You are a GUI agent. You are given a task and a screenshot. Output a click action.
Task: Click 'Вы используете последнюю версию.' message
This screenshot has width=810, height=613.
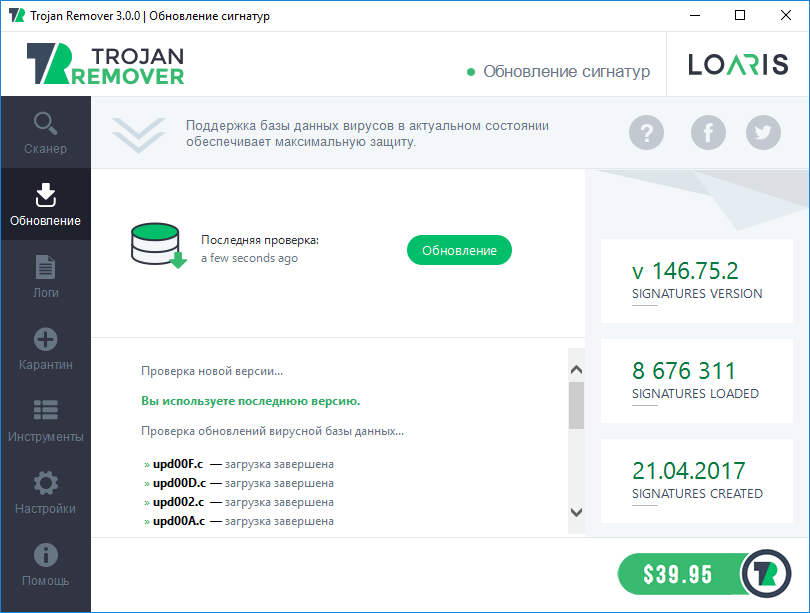251,401
